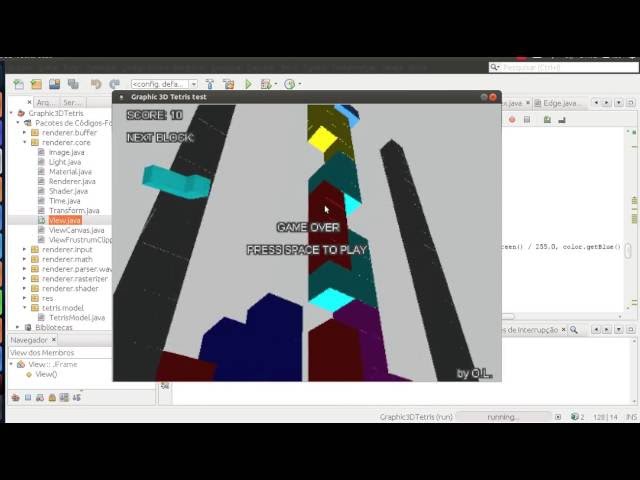The image size is (640, 480).
Task: Click notifications icon in status bar
Action: pyautogui.click(x=577, y=417)
